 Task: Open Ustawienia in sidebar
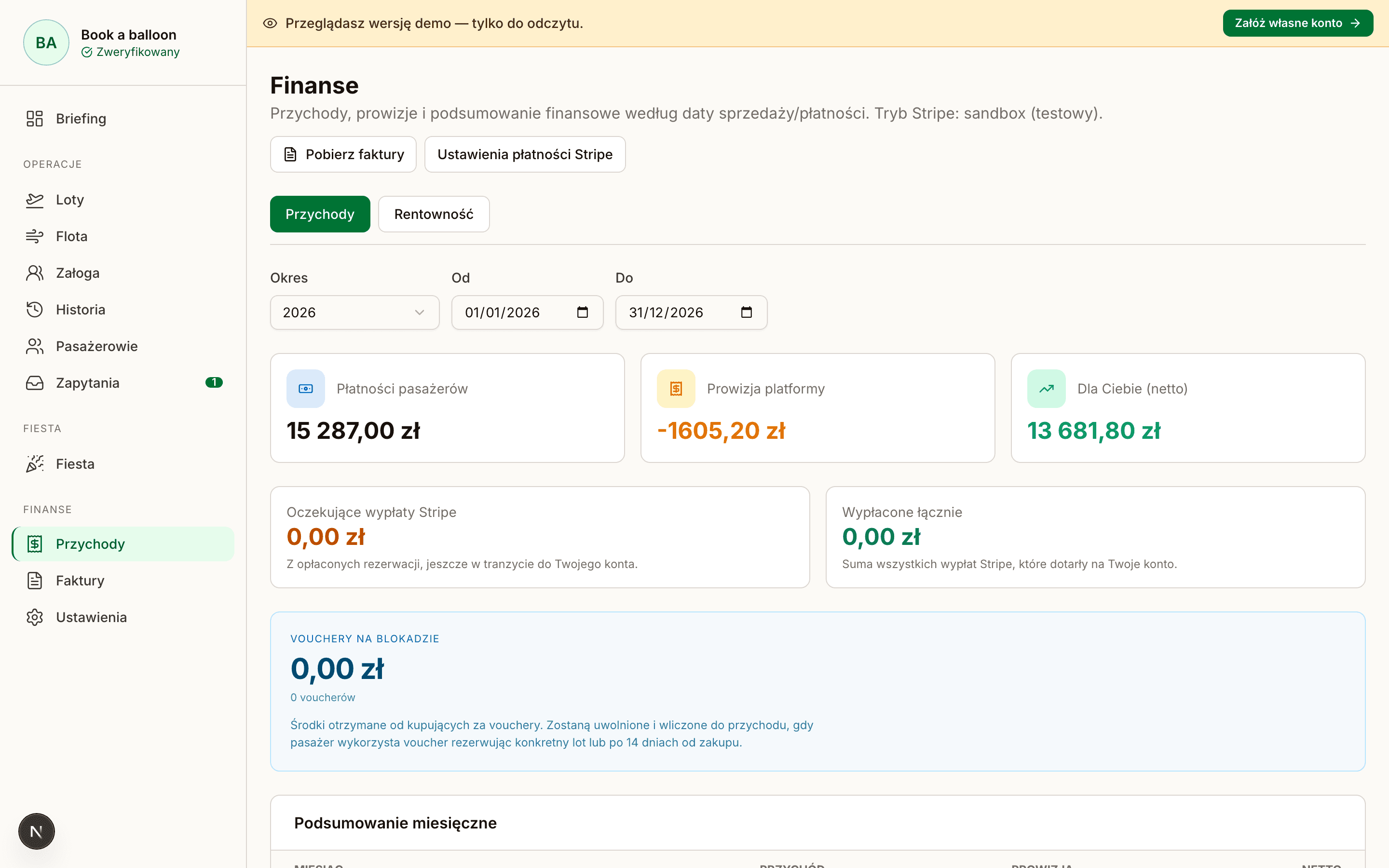123,617
